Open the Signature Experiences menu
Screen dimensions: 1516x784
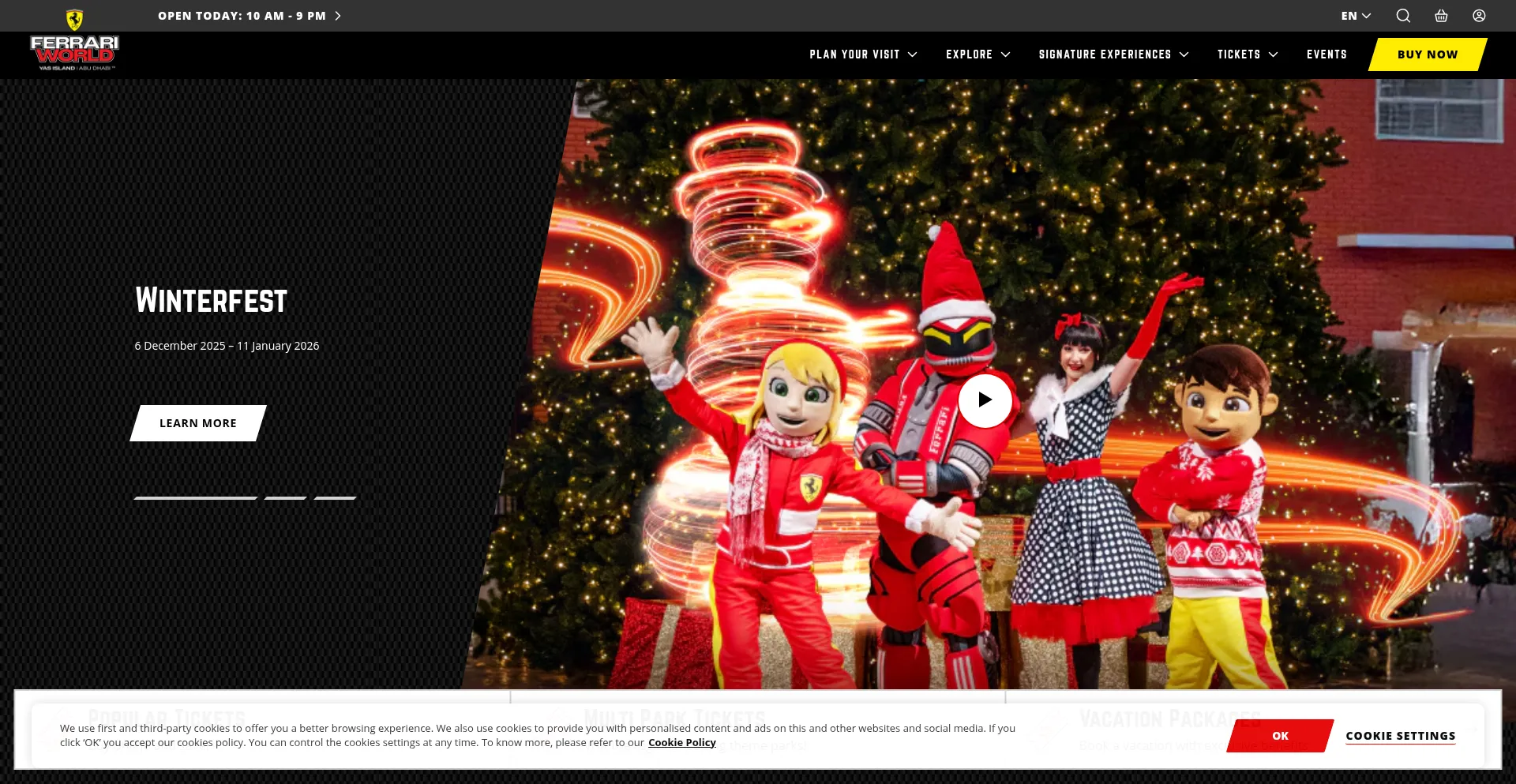(1113, 54)
